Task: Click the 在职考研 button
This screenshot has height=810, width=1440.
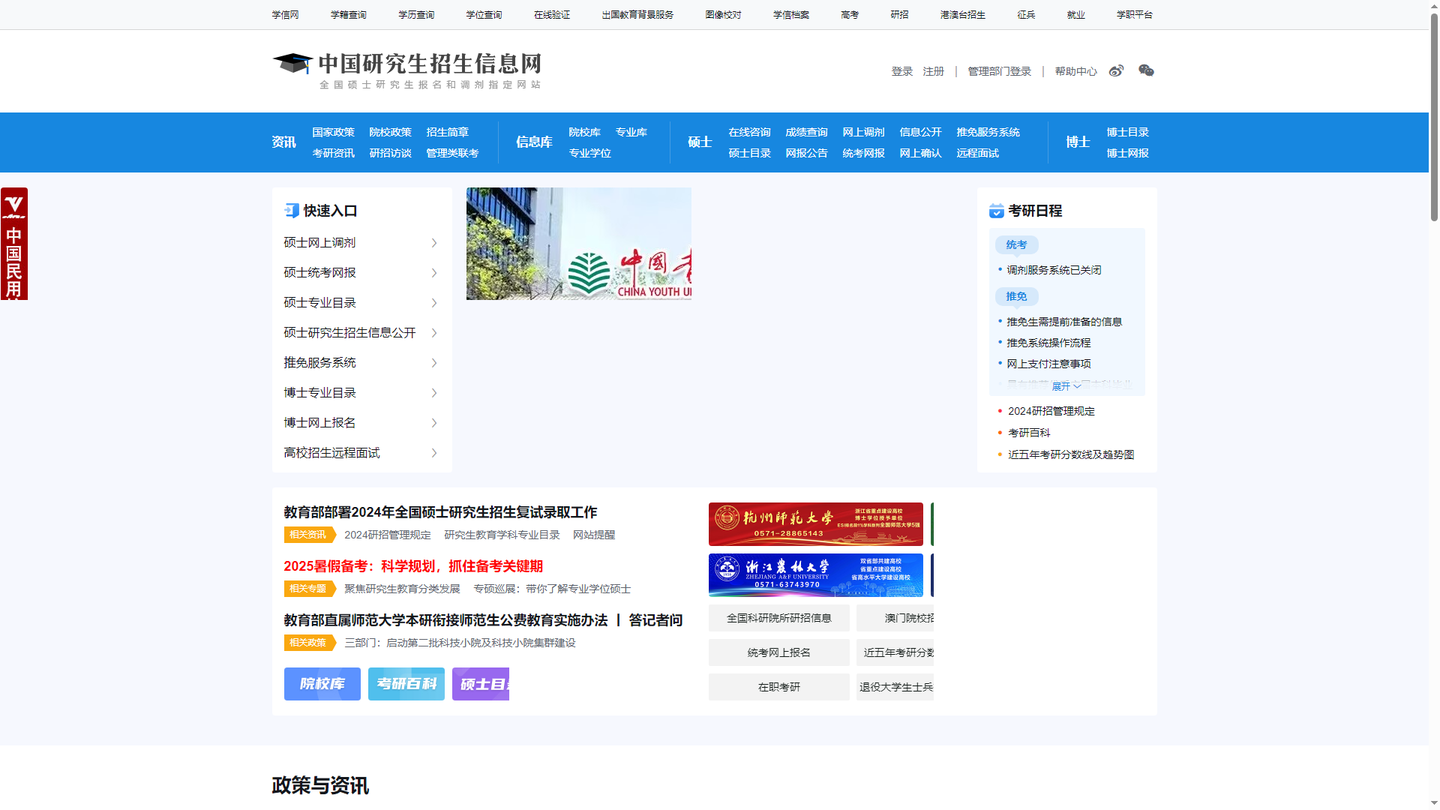Action: [x=779, y=687]
